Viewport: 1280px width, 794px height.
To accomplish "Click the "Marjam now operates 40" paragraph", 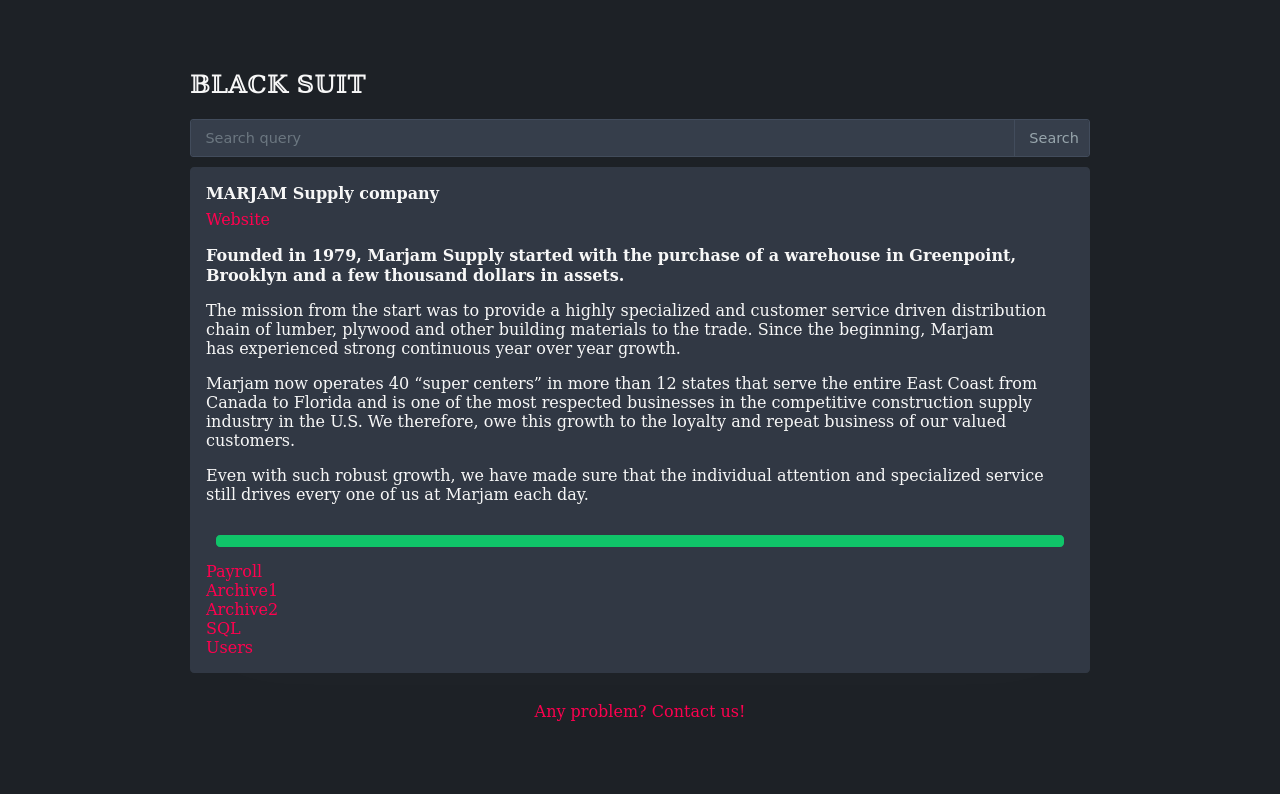I will (x=620, y=412).
